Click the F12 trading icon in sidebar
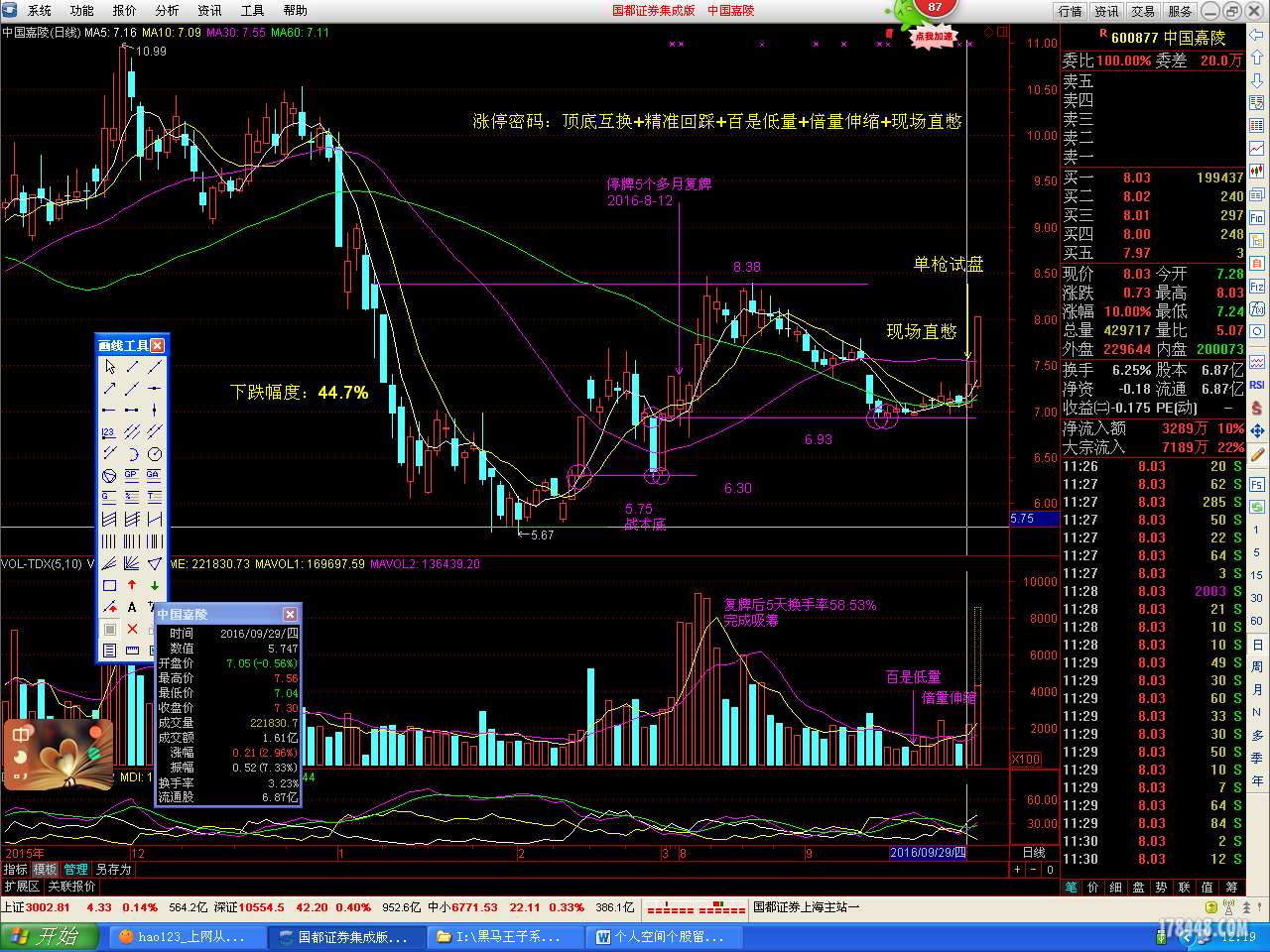1270x952 pixels. [1257, 285]
